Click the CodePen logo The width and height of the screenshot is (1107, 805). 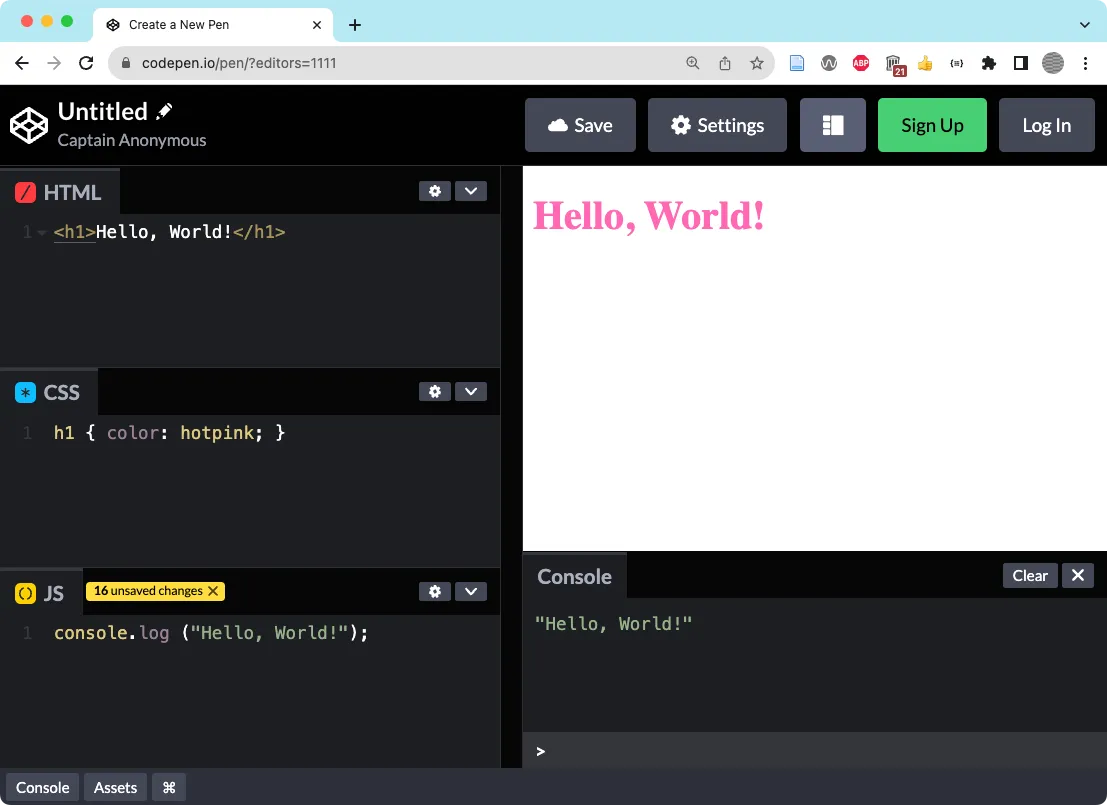(28, 124)
